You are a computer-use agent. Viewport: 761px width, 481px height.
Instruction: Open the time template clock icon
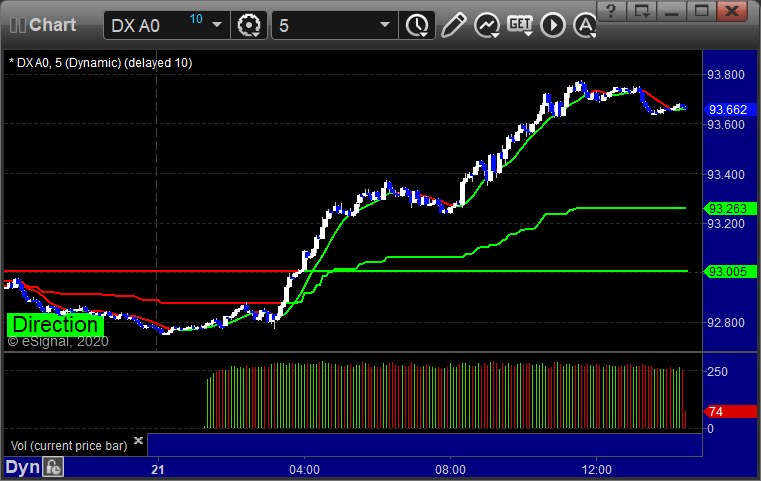417,25
